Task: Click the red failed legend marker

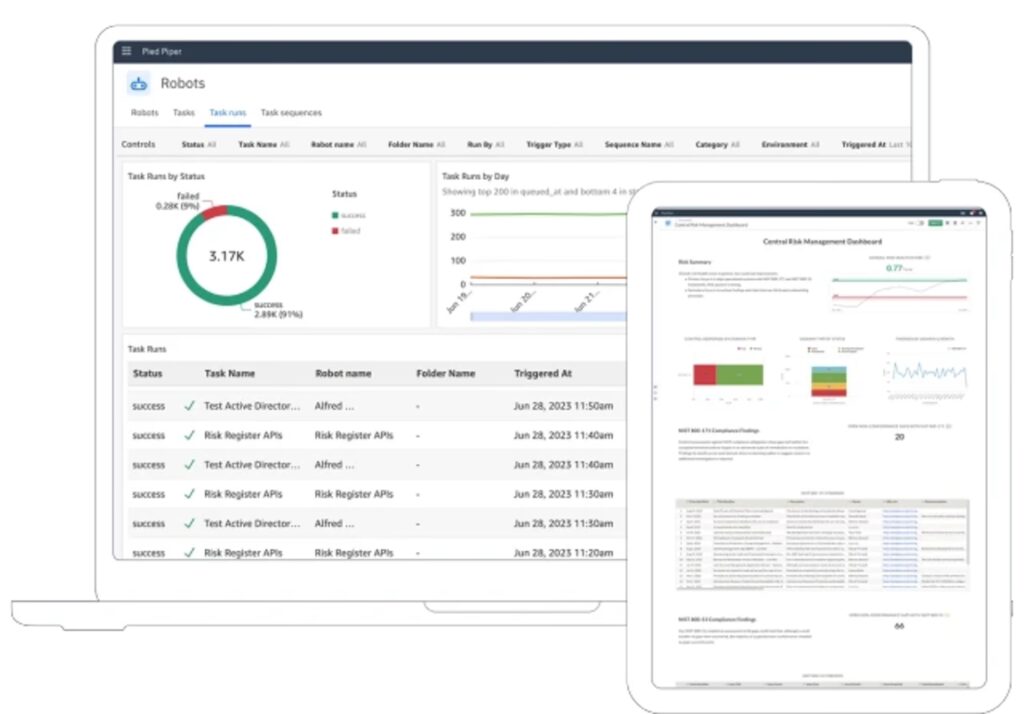Action: pos(335,229)
